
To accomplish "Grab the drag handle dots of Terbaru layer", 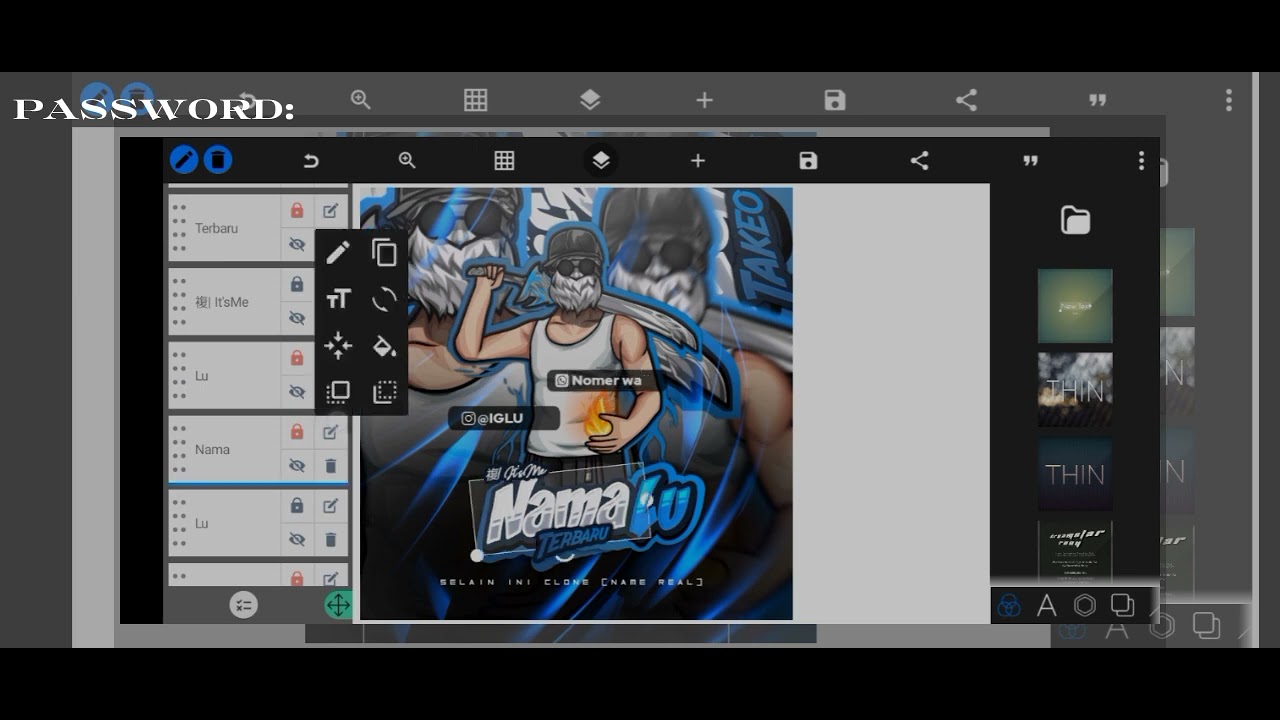I will tap(179, 228).
